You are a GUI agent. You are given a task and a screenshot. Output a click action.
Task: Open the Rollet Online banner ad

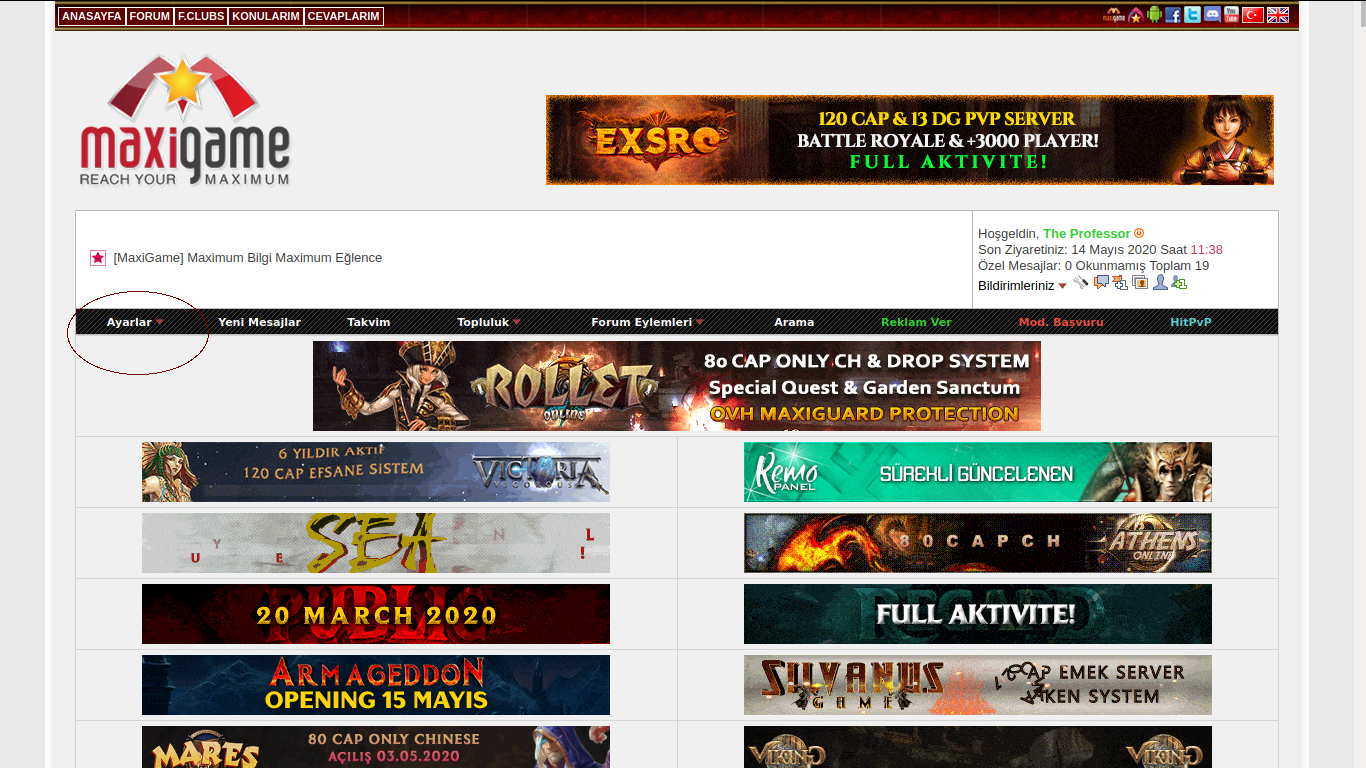coord(677,386)
